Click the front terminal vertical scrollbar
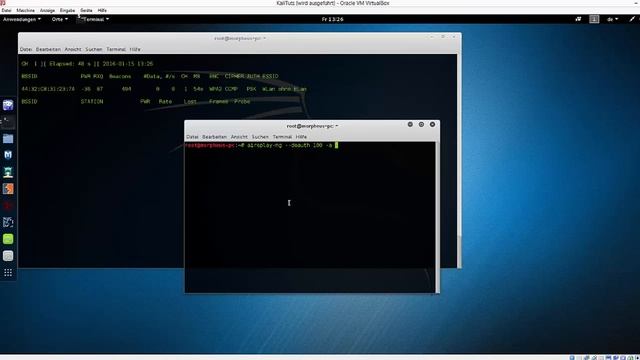640x360 pixels. click(x=438, y=217)
